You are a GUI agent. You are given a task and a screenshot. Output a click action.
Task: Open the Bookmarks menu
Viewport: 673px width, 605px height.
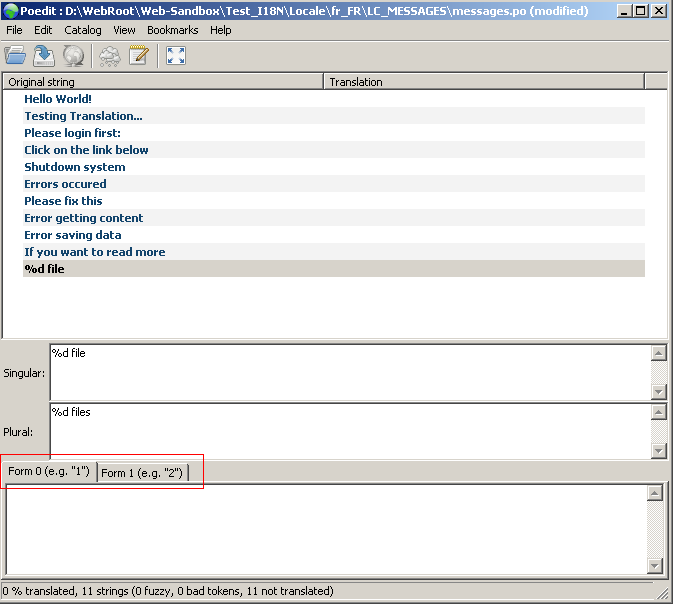pyautogui.click(x=172, y=30)
